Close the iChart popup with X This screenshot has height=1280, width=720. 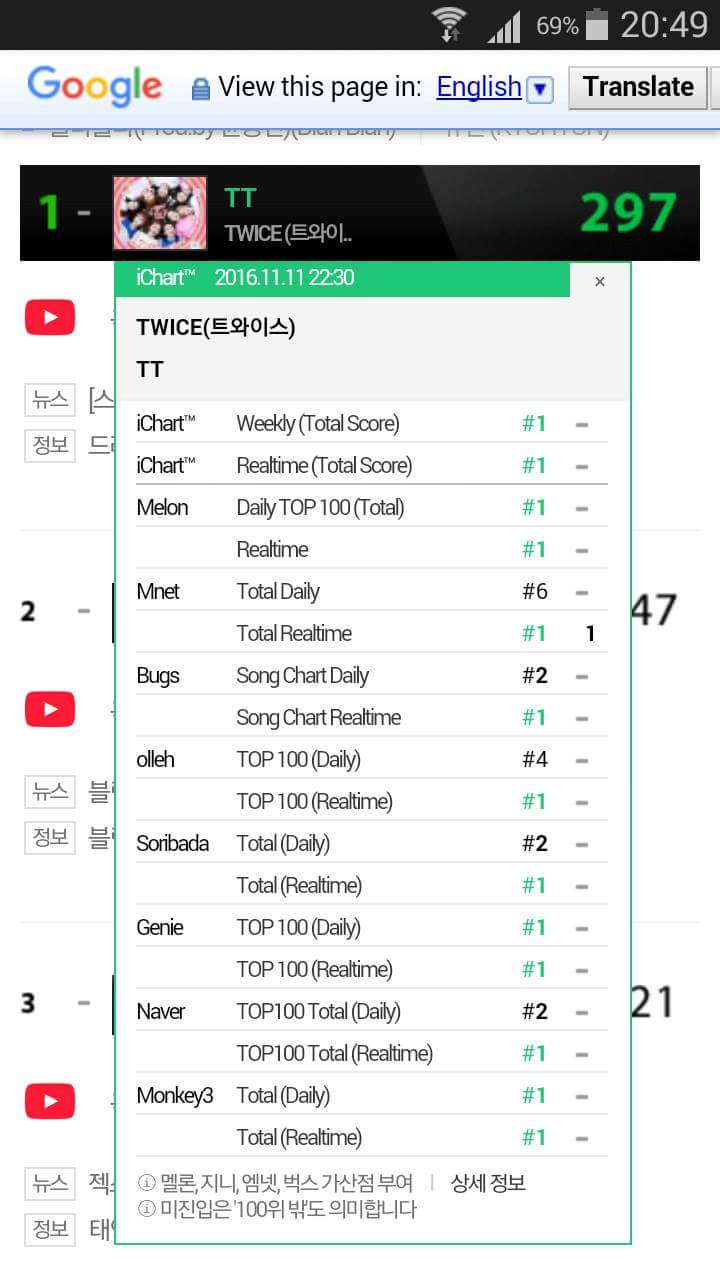coord(600,281)
